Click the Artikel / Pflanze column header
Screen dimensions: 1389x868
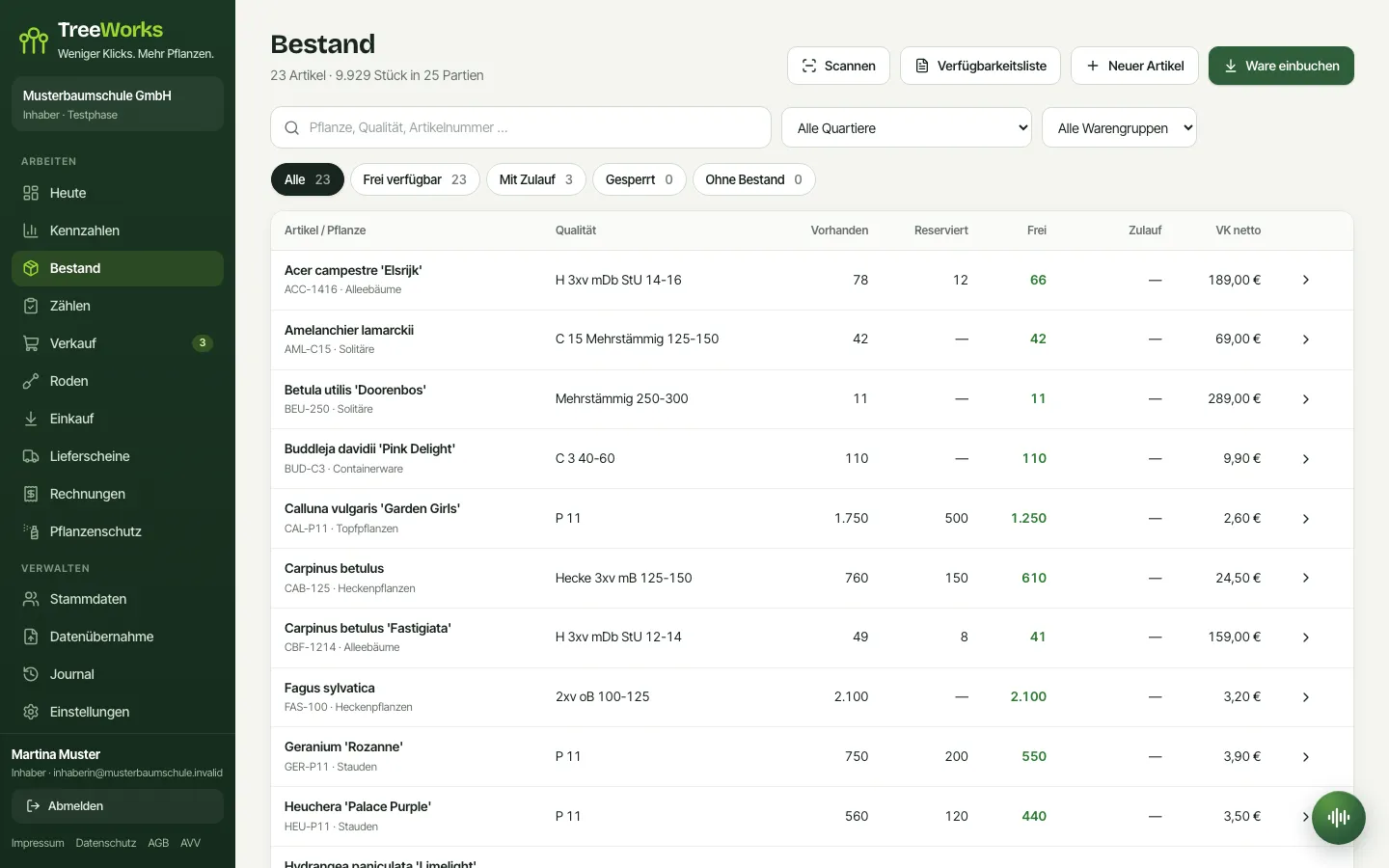(325, 231)
